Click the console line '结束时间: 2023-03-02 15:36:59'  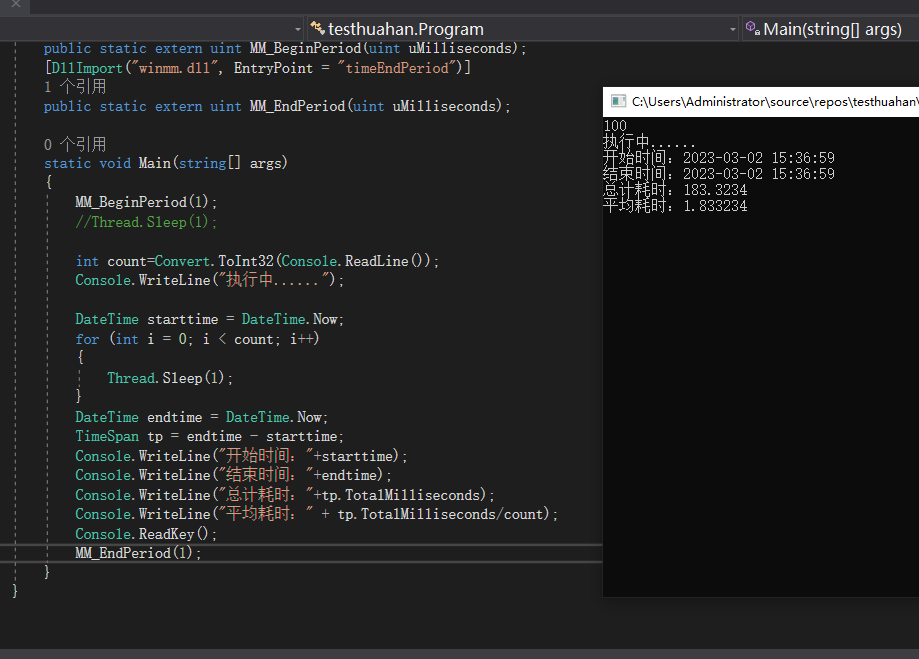point(719,174)
